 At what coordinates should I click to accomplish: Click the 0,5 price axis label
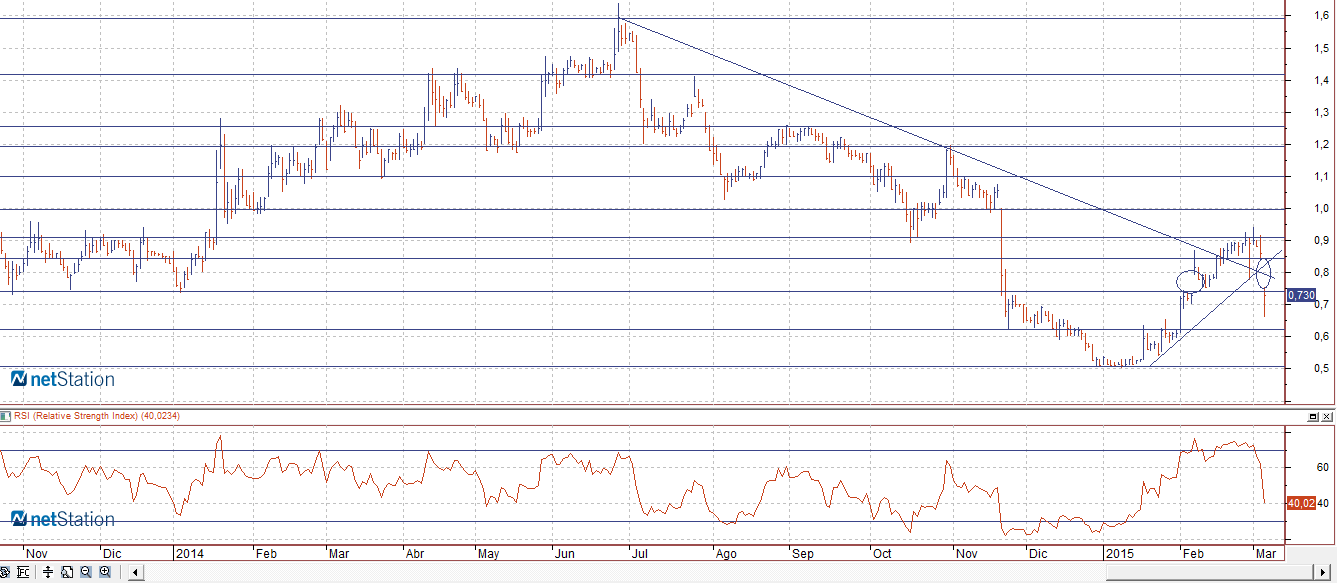tap(1321, 368)
